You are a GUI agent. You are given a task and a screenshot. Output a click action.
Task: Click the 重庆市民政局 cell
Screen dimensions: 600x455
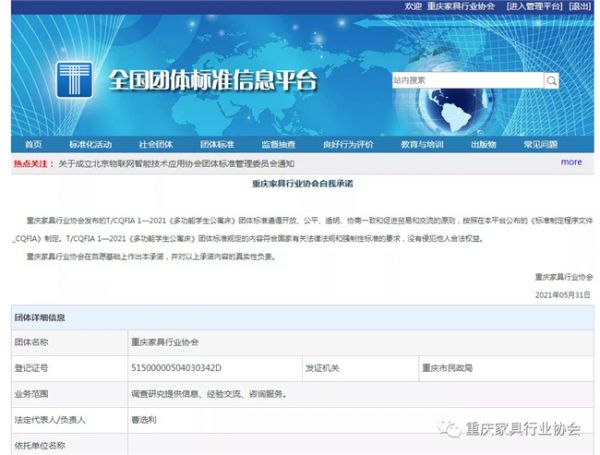point(506,368)
